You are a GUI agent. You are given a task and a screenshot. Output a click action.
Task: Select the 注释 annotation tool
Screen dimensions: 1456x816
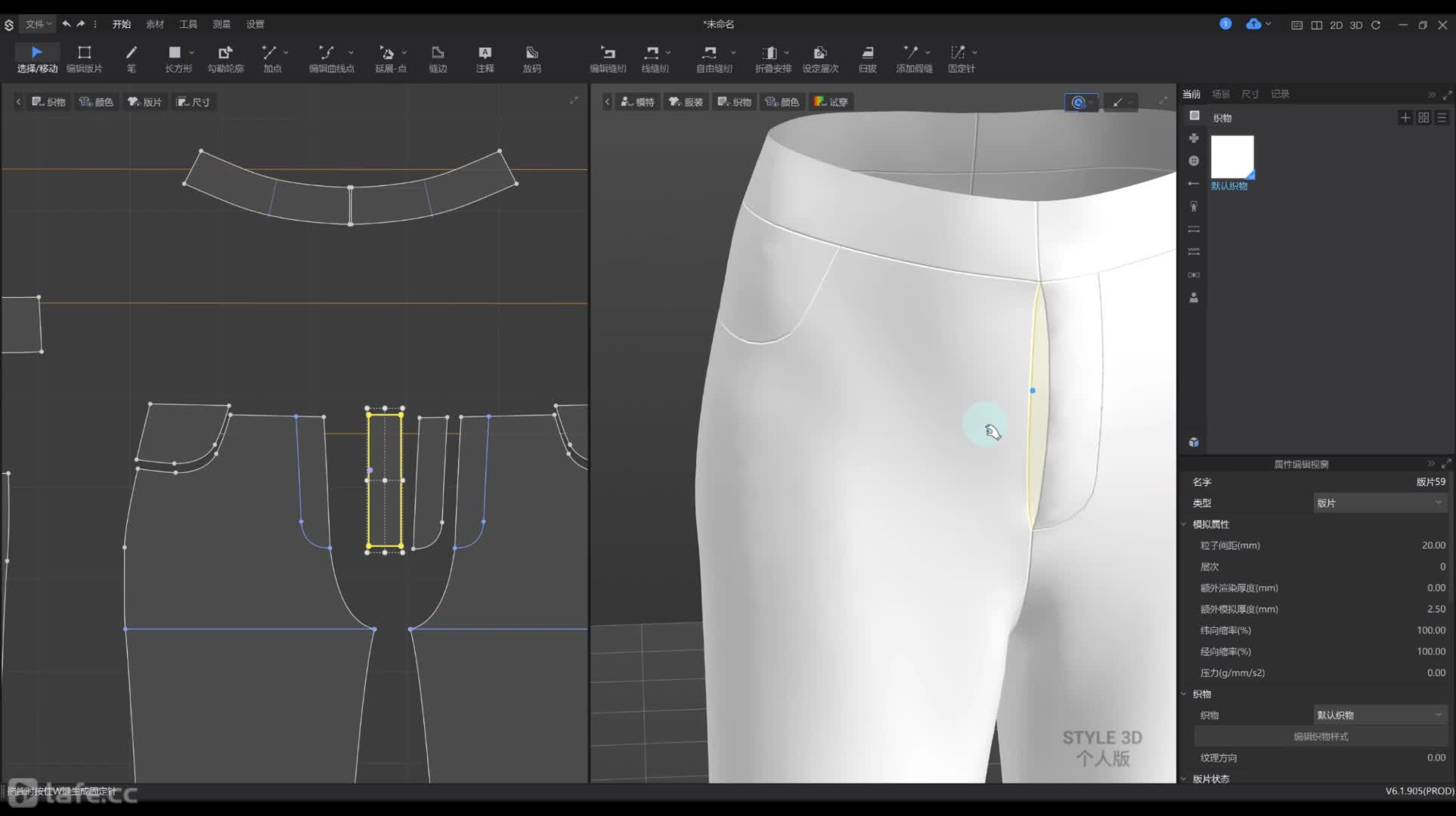click(x=485, y=58)
